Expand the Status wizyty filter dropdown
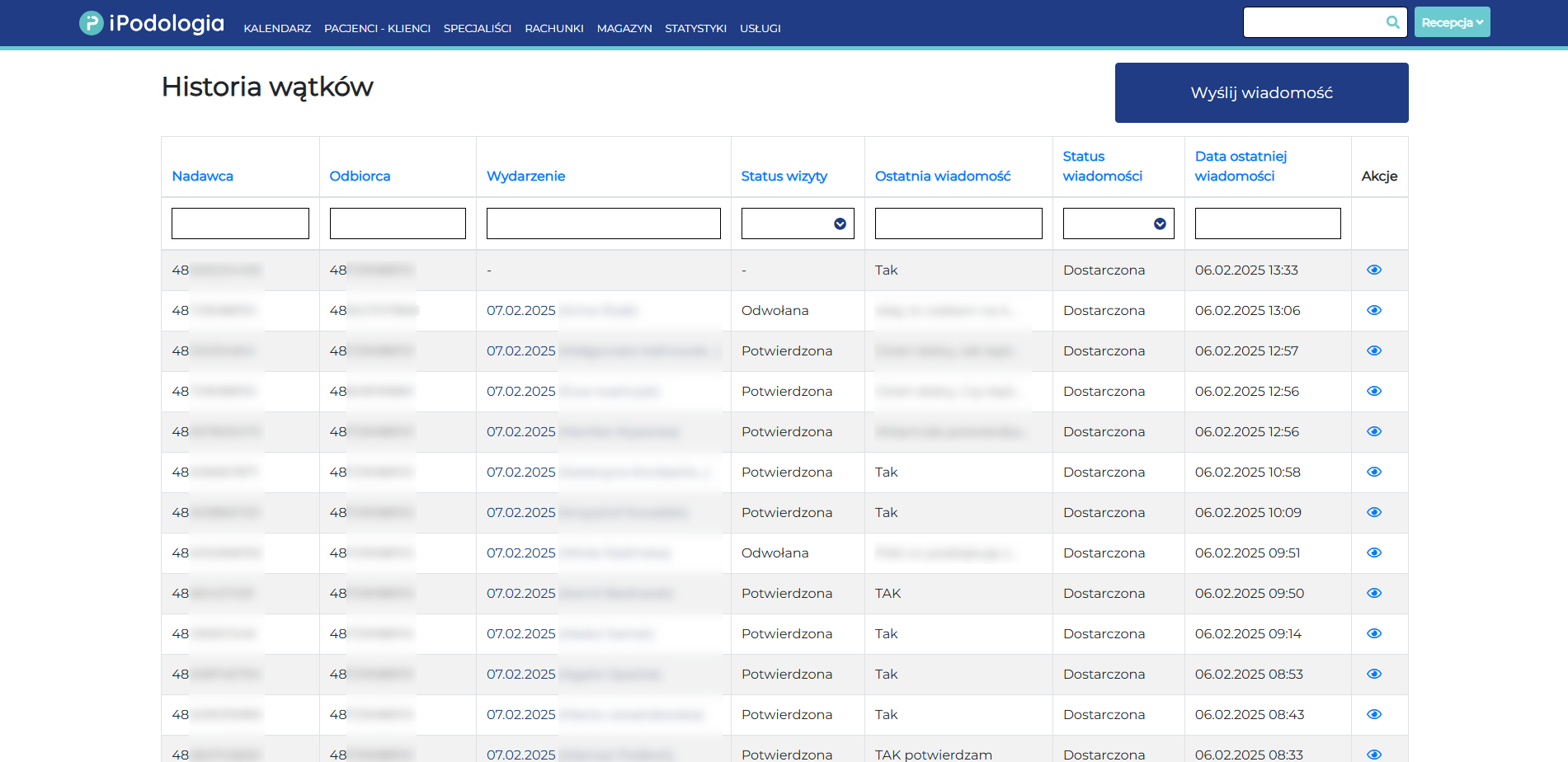The image size is (1568, 762). (797, 223)
